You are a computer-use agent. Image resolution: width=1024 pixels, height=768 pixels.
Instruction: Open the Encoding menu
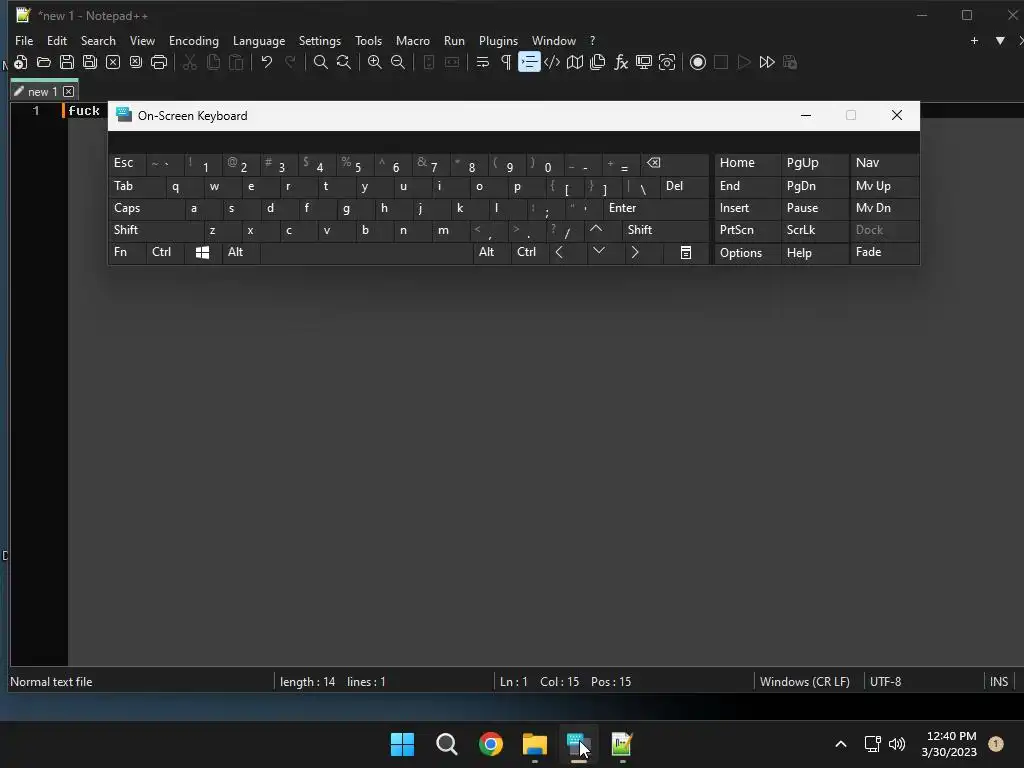tap(194, 40)
